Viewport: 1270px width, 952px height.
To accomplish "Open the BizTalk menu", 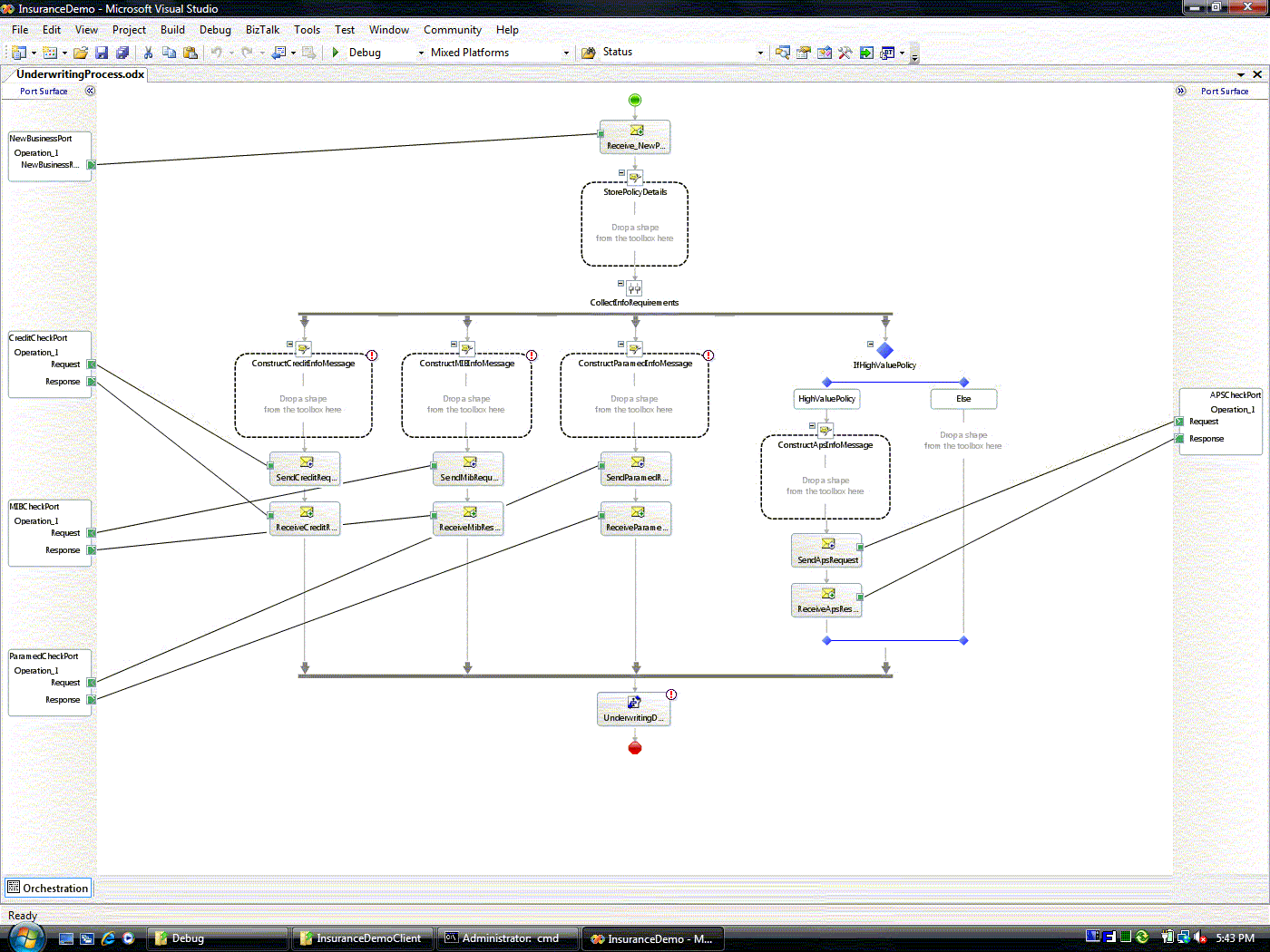I will coord(262,30).
